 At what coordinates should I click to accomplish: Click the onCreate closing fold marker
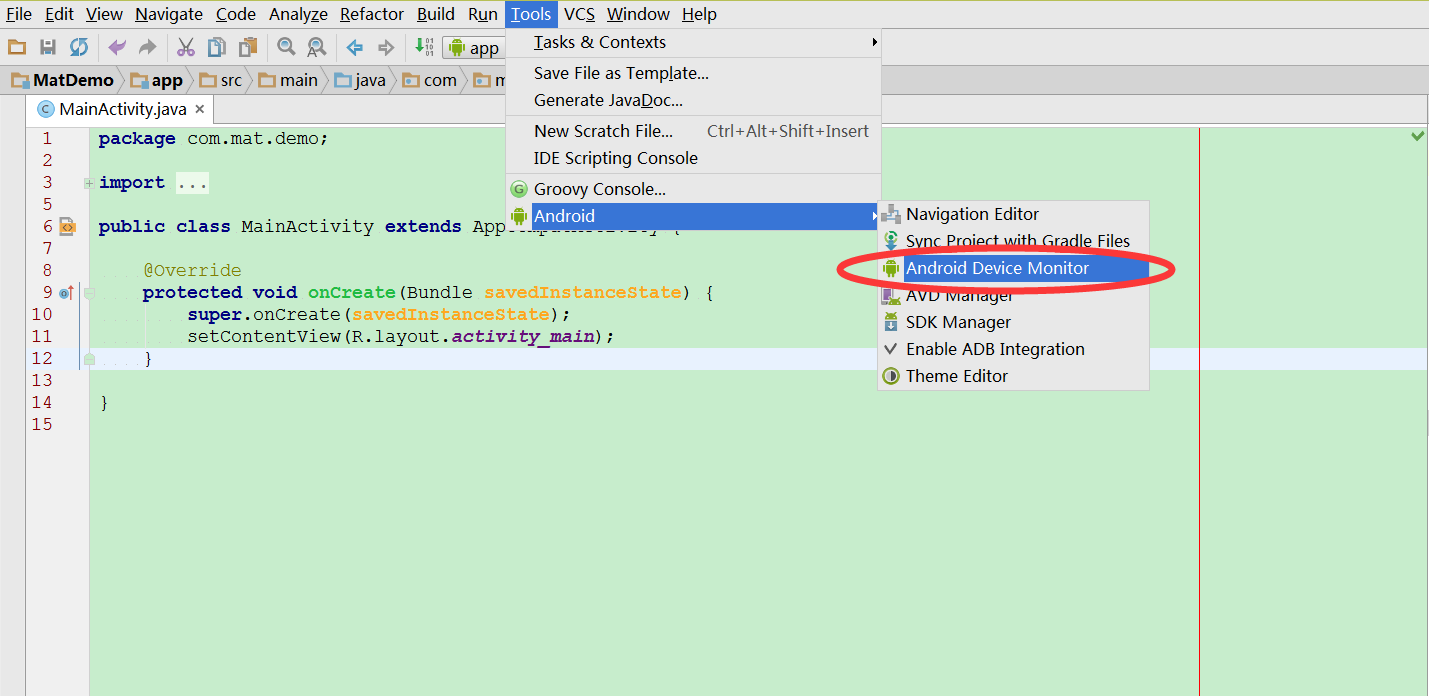[89, 359]
